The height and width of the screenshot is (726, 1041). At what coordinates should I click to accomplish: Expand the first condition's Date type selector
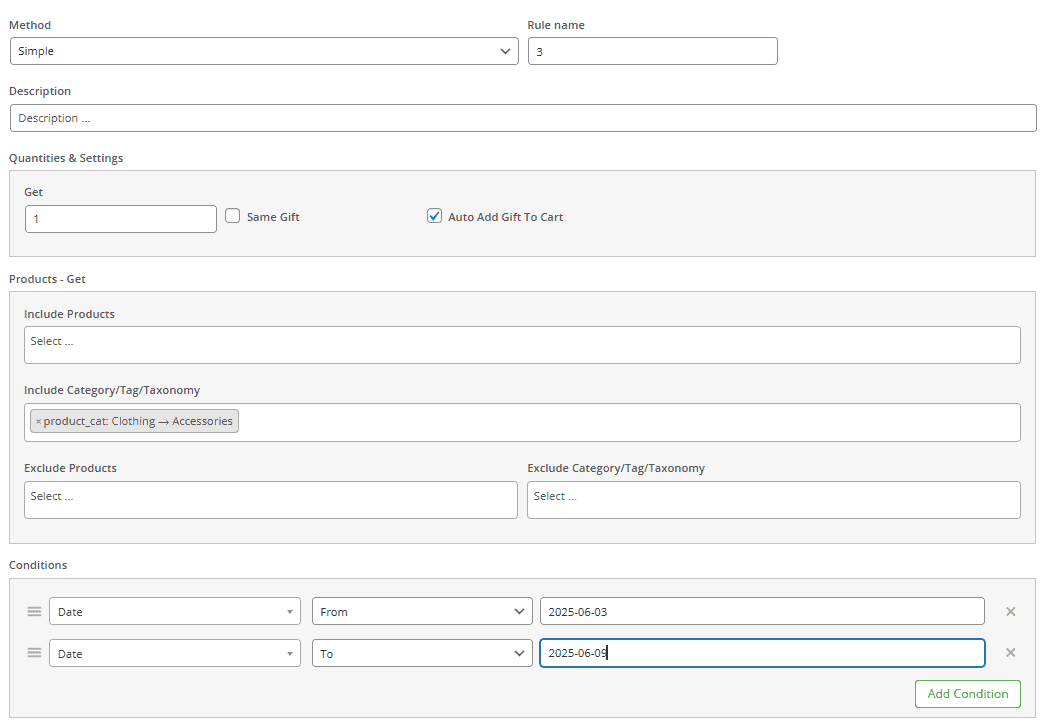click(x=174, y=611)
